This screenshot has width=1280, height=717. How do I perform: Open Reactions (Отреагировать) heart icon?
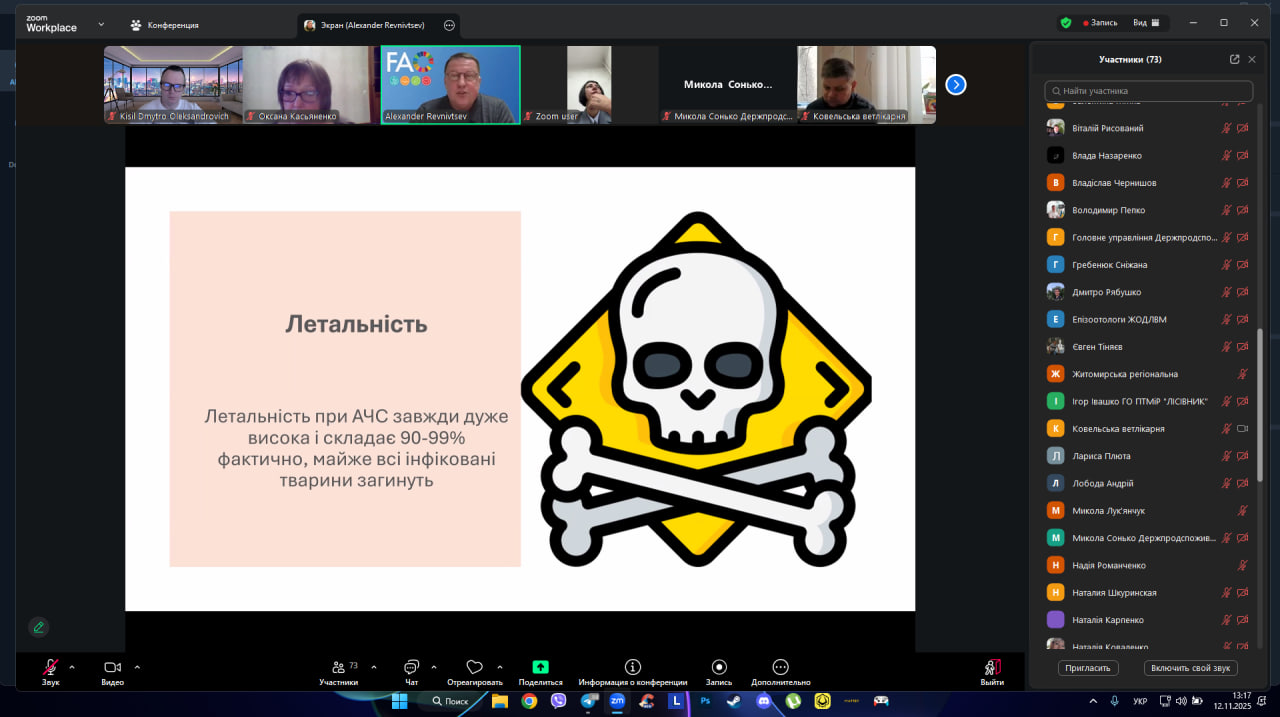(475, 668)
